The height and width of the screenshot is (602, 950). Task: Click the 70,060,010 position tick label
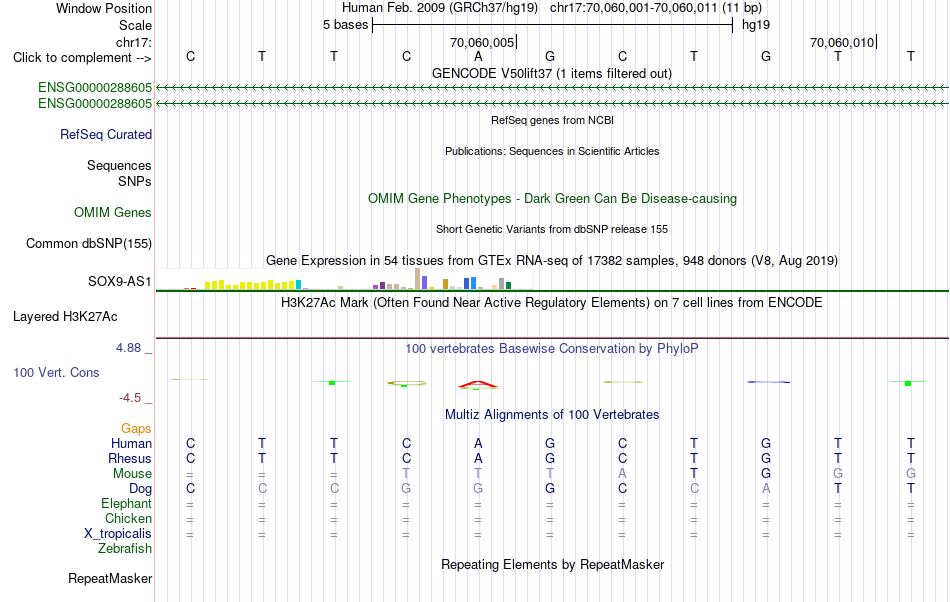[842, 42]
